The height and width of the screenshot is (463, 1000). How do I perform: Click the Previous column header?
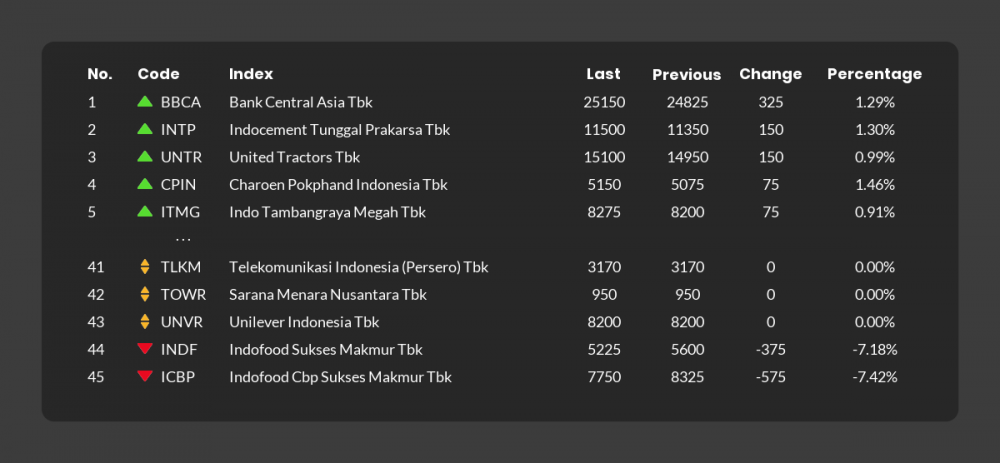[686, 75]
